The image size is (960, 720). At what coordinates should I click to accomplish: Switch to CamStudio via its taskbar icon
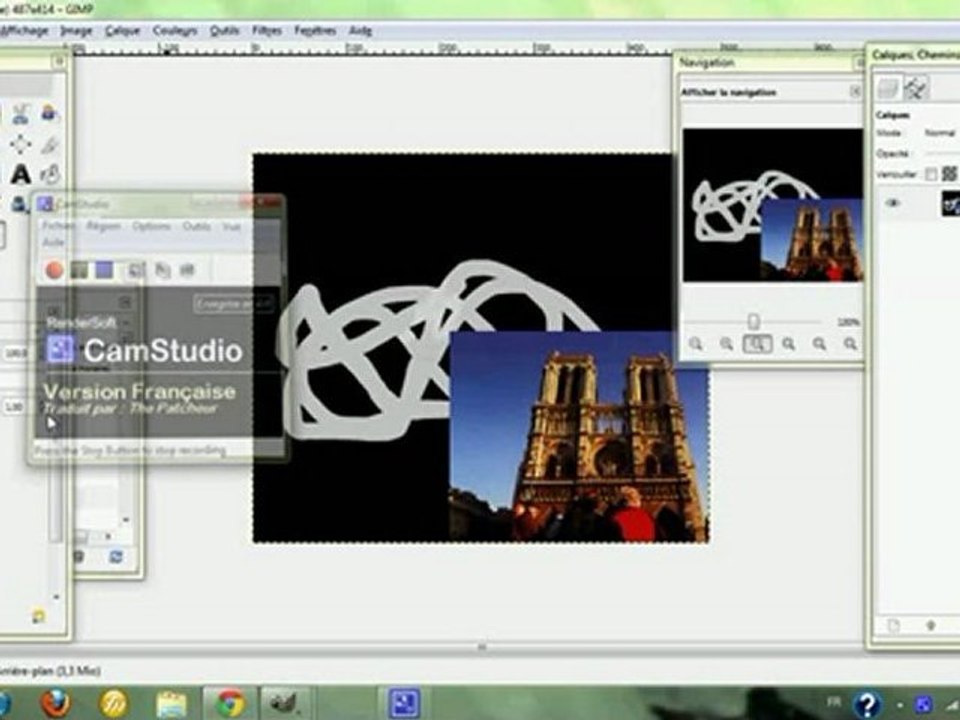[404, 703]
